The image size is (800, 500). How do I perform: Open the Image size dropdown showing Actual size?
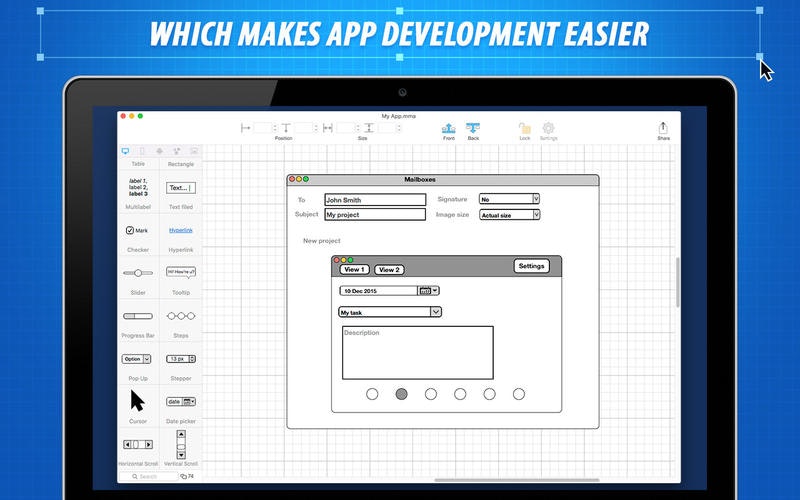[x=509, y=215]
